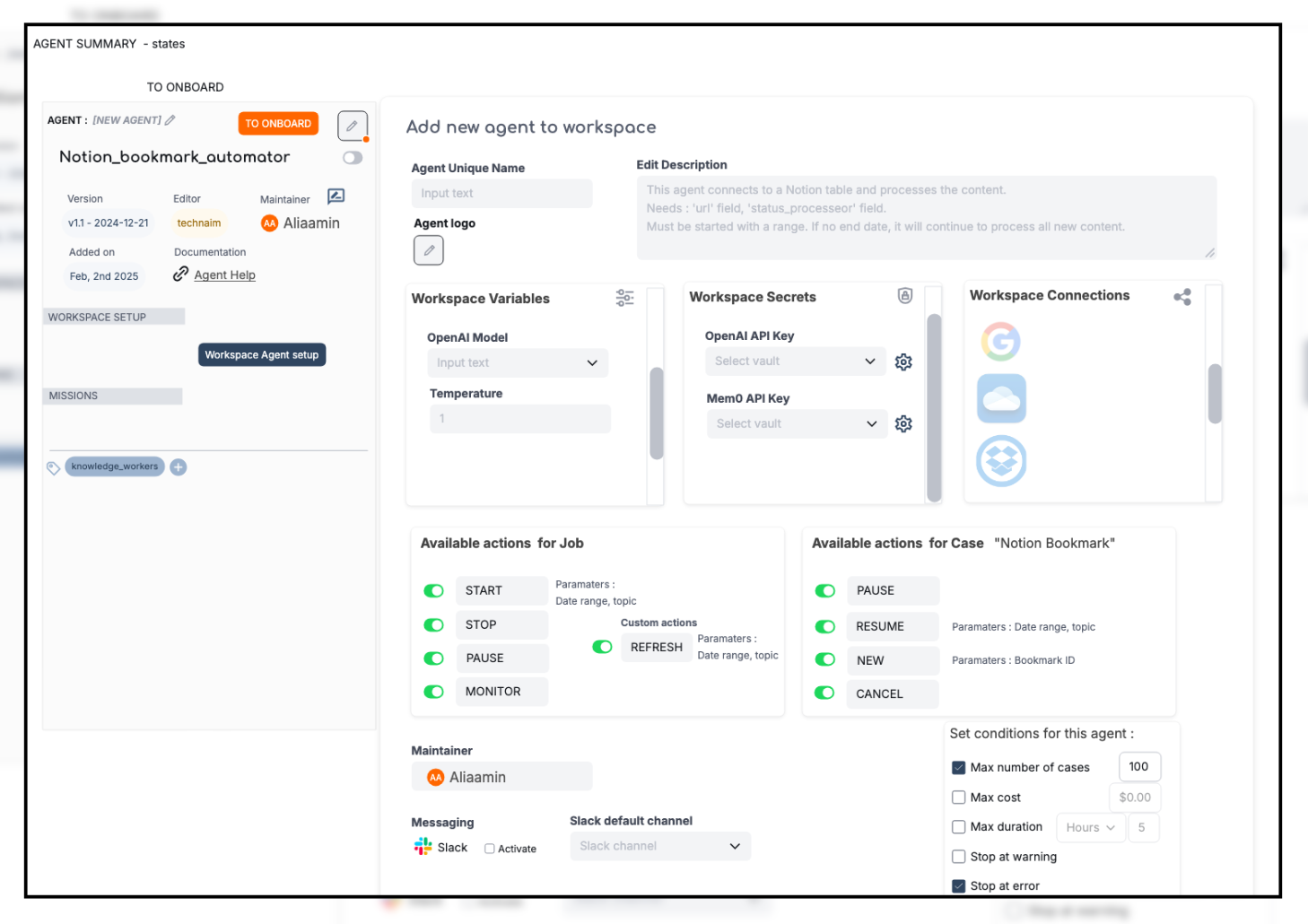Check the Max cost condition
The image size is (1308, 924).
tap(958, 797)
